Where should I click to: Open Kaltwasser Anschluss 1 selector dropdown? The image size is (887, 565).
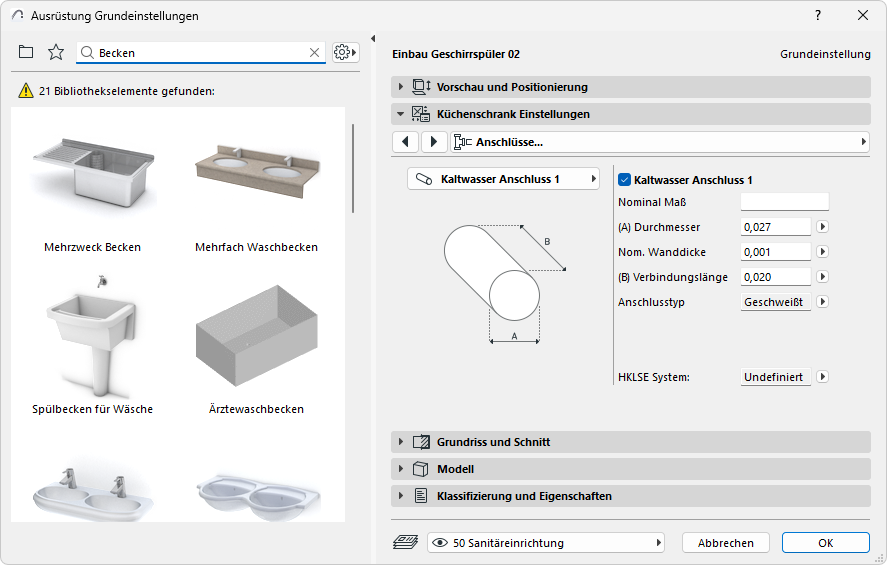click(x=503, y=179)
